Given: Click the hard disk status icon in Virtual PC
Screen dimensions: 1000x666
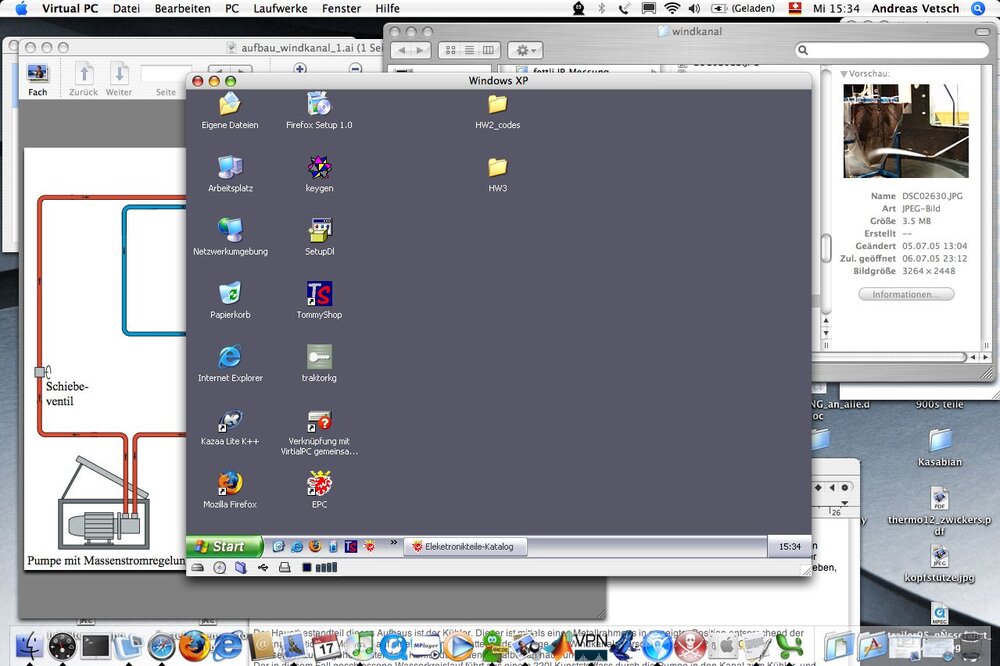Looking at the screenshot, I should 198,567.
